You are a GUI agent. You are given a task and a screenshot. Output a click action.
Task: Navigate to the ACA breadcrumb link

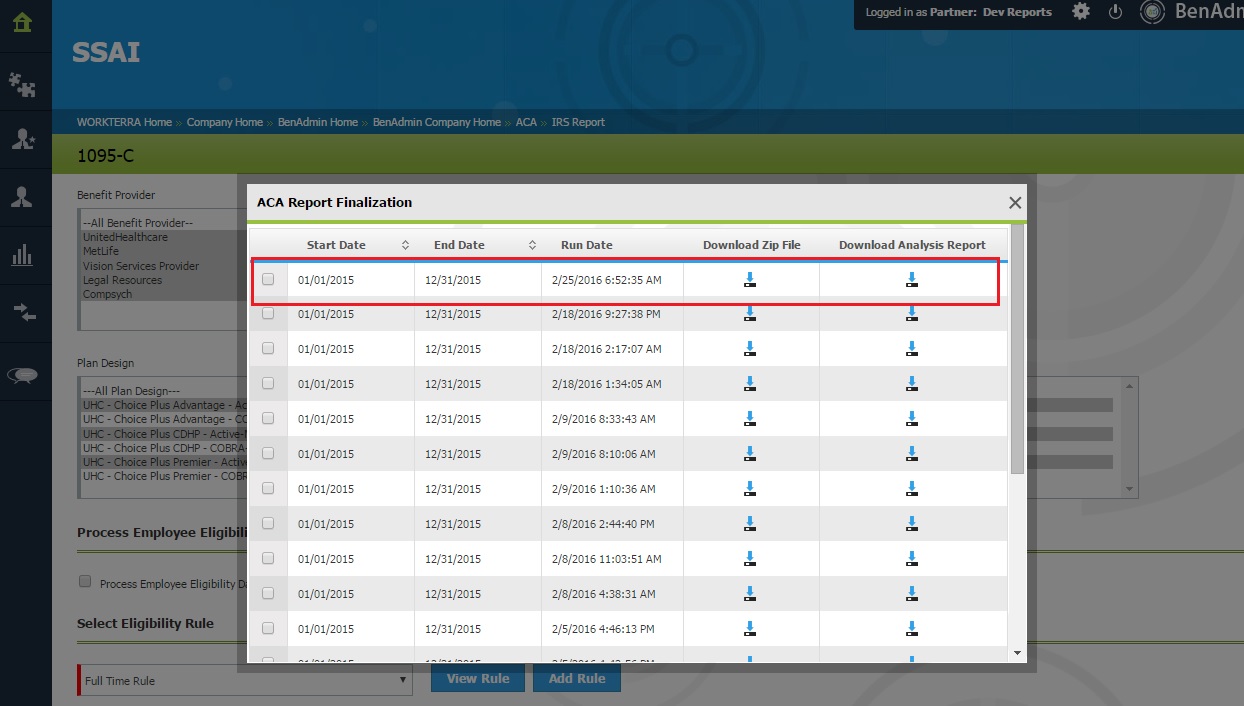(x=526, y=122)
